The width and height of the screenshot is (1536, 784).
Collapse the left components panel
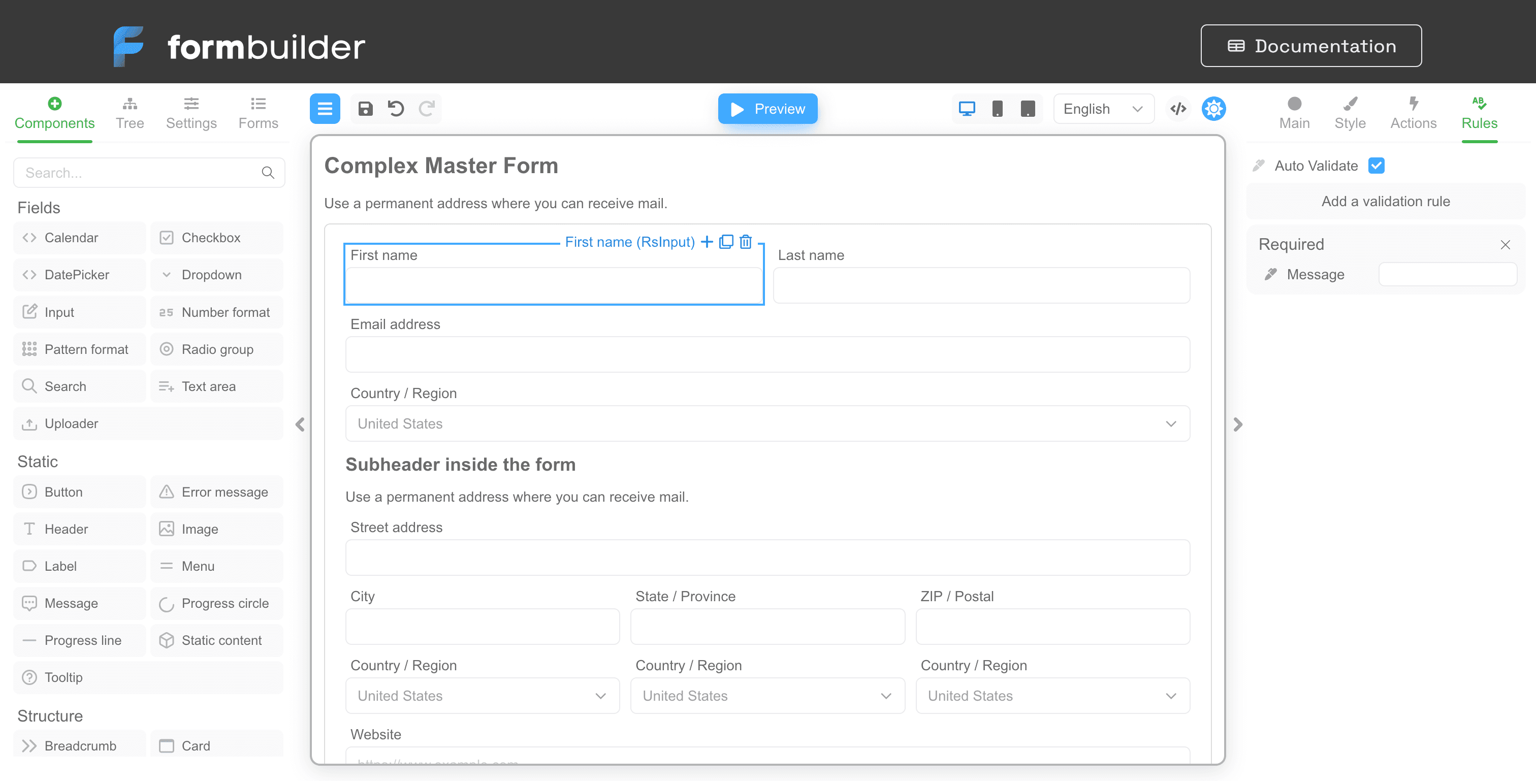(x=300, y=424)
